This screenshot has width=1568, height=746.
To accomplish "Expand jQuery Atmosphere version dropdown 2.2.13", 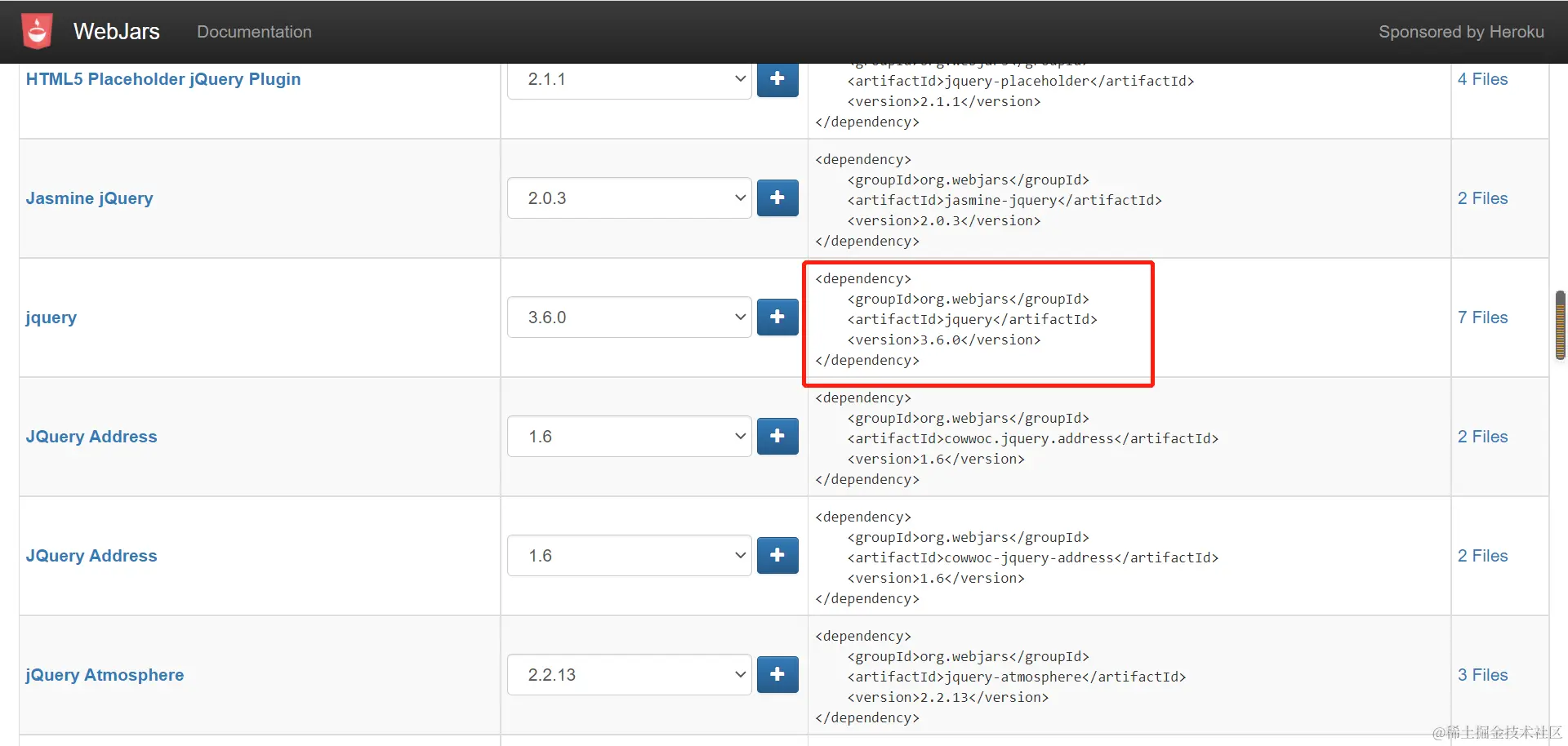I will coord(629,675).
